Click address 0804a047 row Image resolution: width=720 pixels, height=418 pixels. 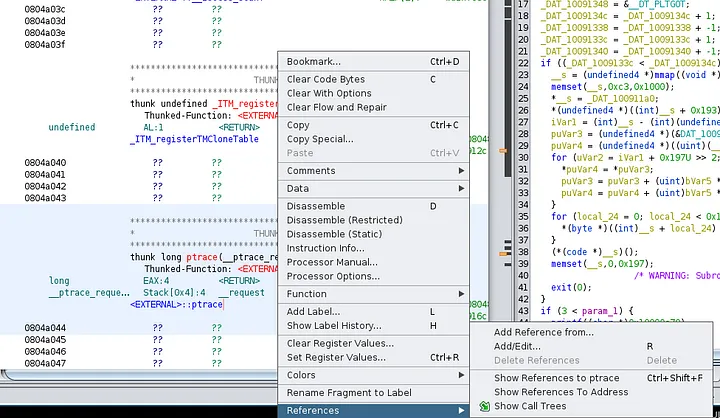click(45, 363)
